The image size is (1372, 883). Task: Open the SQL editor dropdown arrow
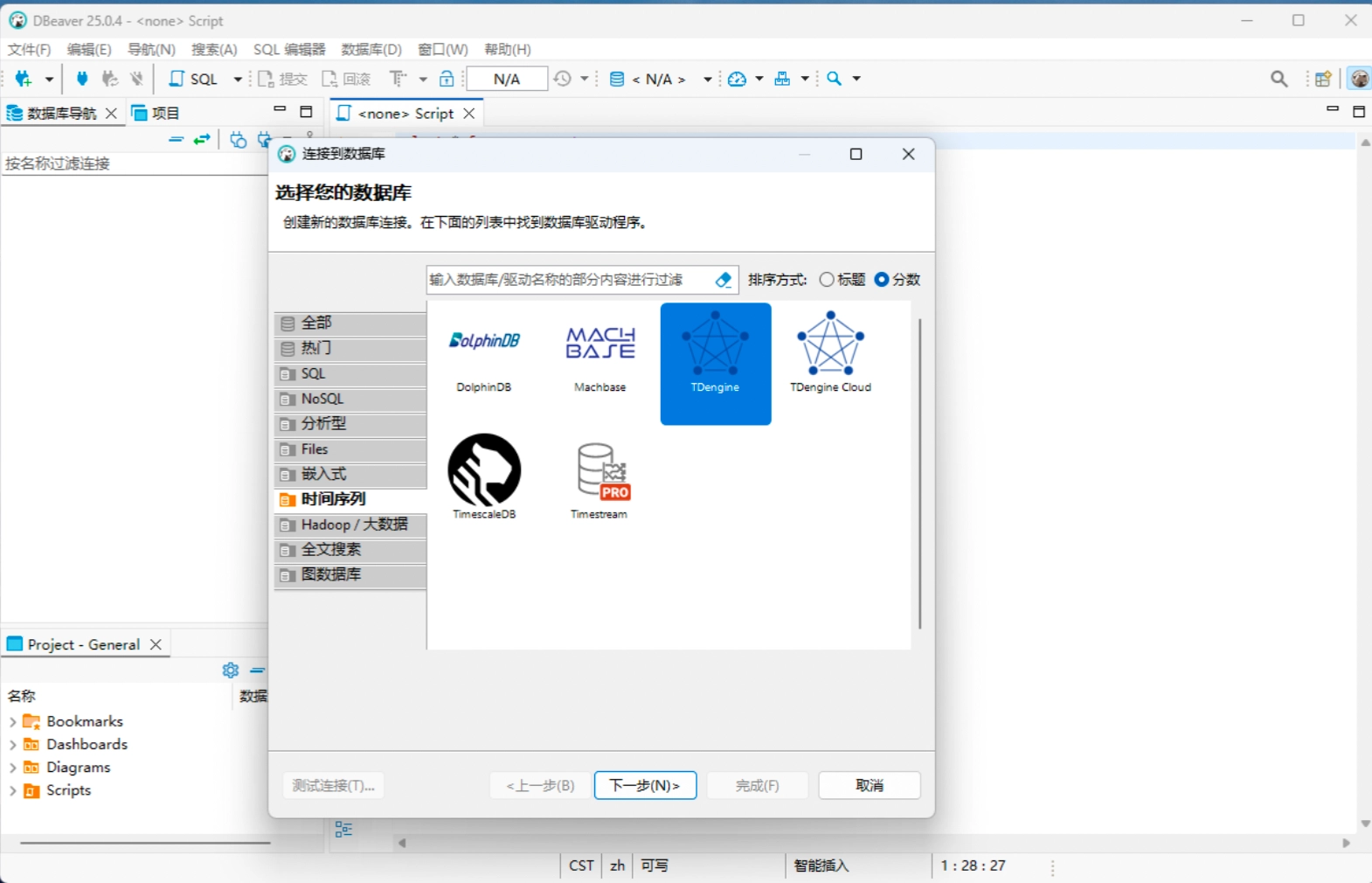coord(237,79)
